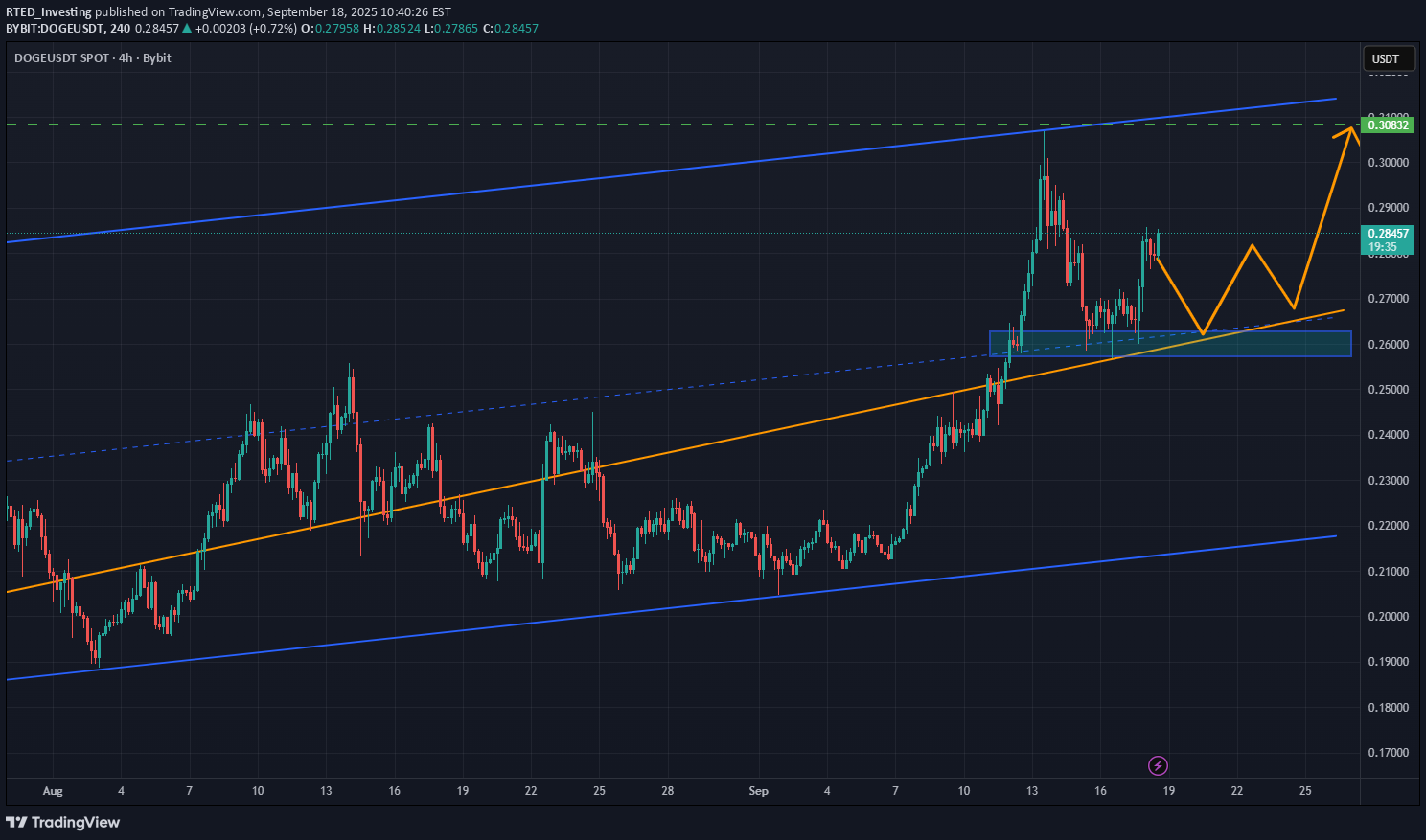Image resolution: width=1426 pixels, height=840 pixels.
Task: Click the +0.00203 (+0.72%) change value
Action: tap(246, 28)
